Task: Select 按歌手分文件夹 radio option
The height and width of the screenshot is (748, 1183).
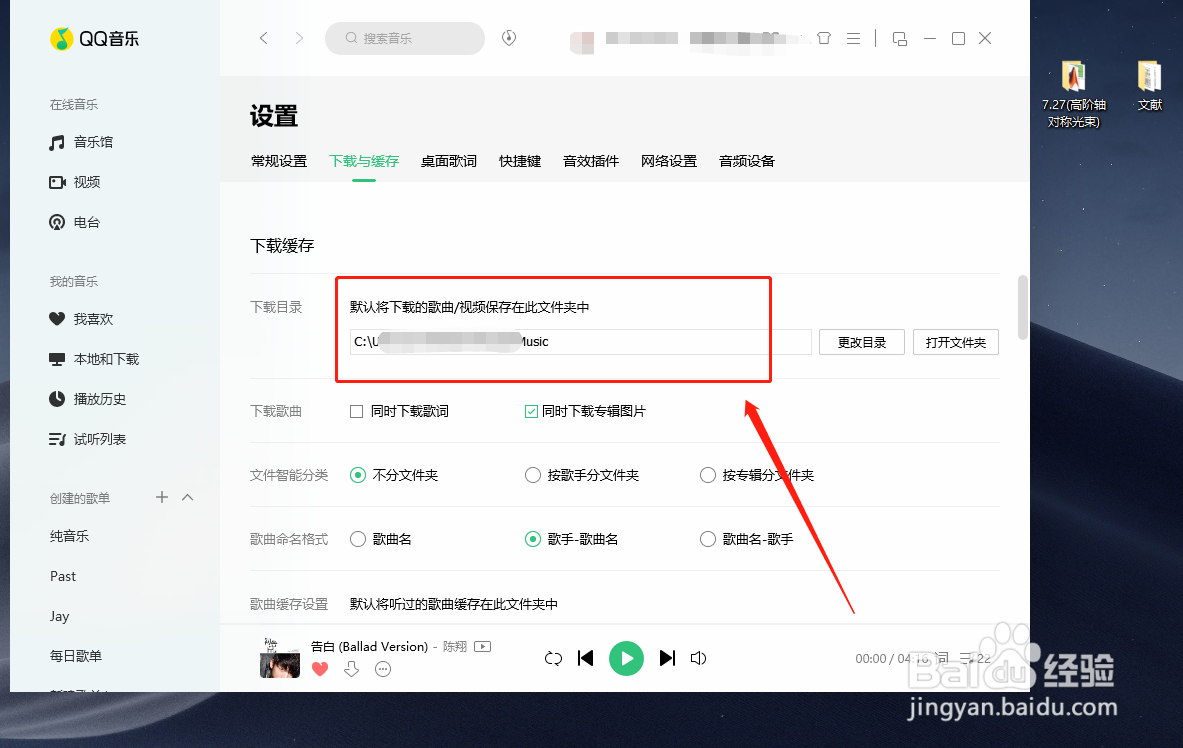Action: tap(533, 475)
